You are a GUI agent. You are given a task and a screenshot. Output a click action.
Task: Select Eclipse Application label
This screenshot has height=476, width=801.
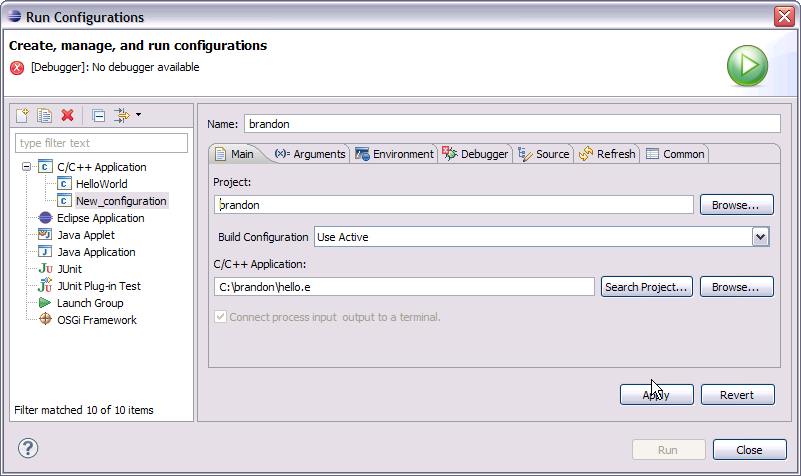(101, 218)
